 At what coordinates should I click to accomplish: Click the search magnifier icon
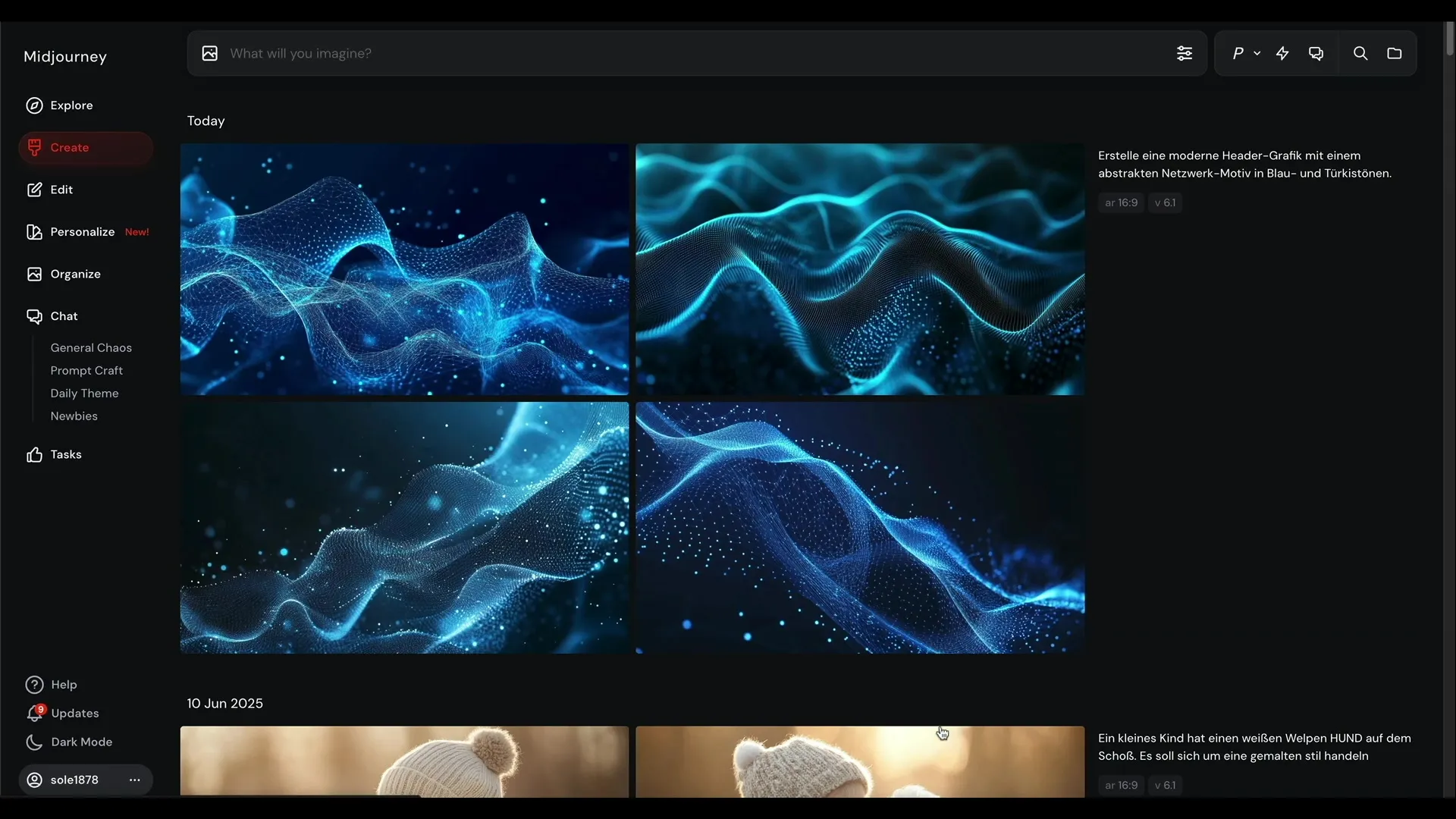(1360, 53)
